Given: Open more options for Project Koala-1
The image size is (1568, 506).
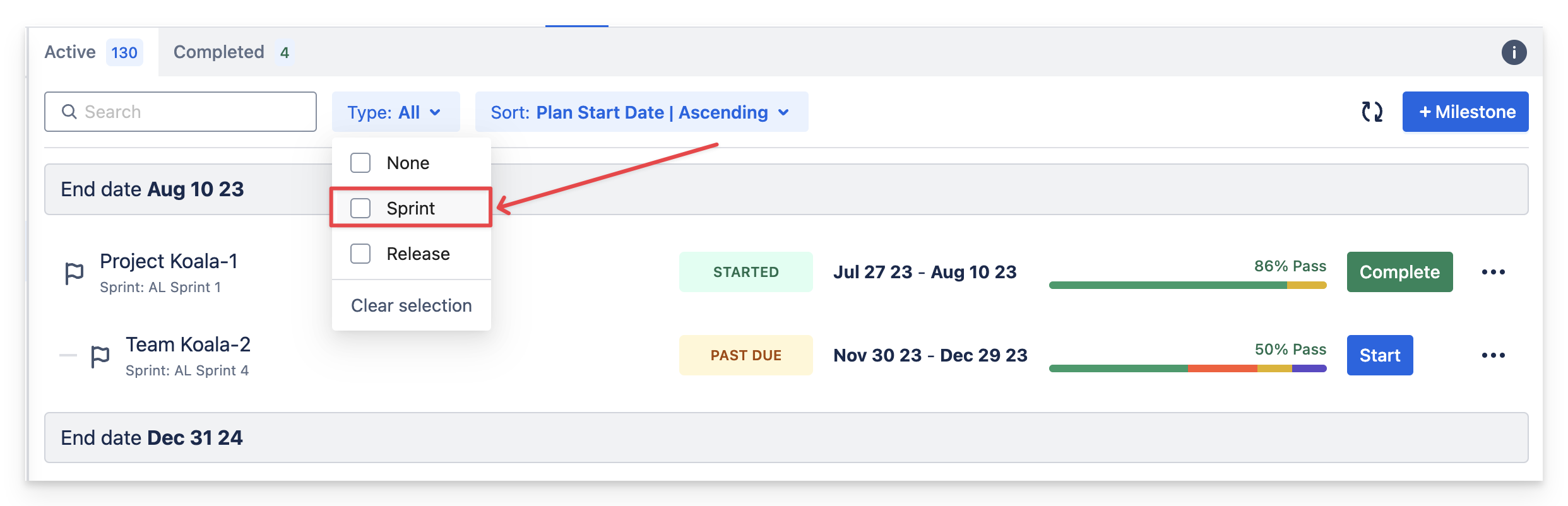Looking at the screenshot, I should (1493, 272).
